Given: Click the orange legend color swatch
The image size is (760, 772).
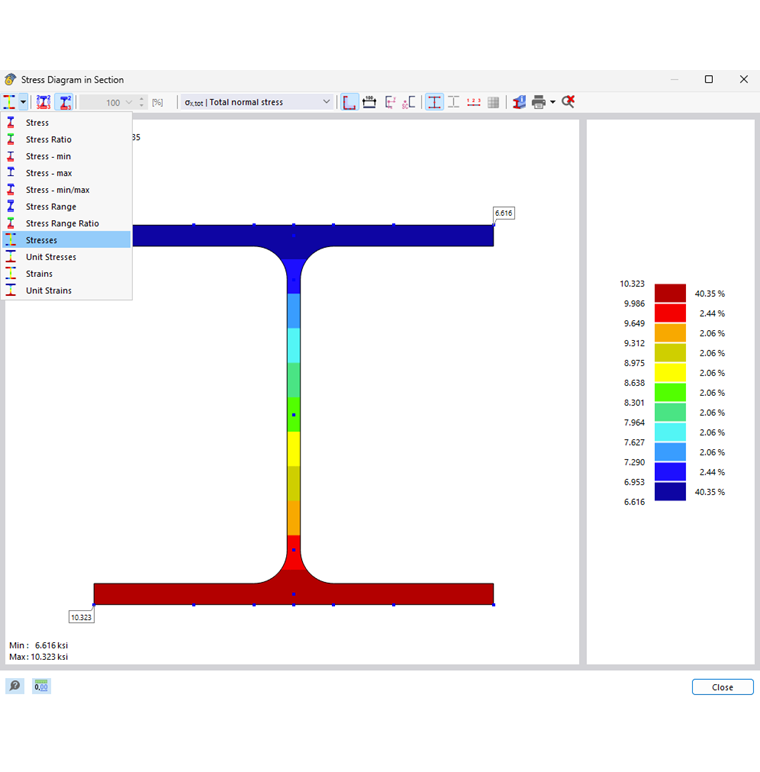Looking at the screenshot, I should [x=670, y=333].
